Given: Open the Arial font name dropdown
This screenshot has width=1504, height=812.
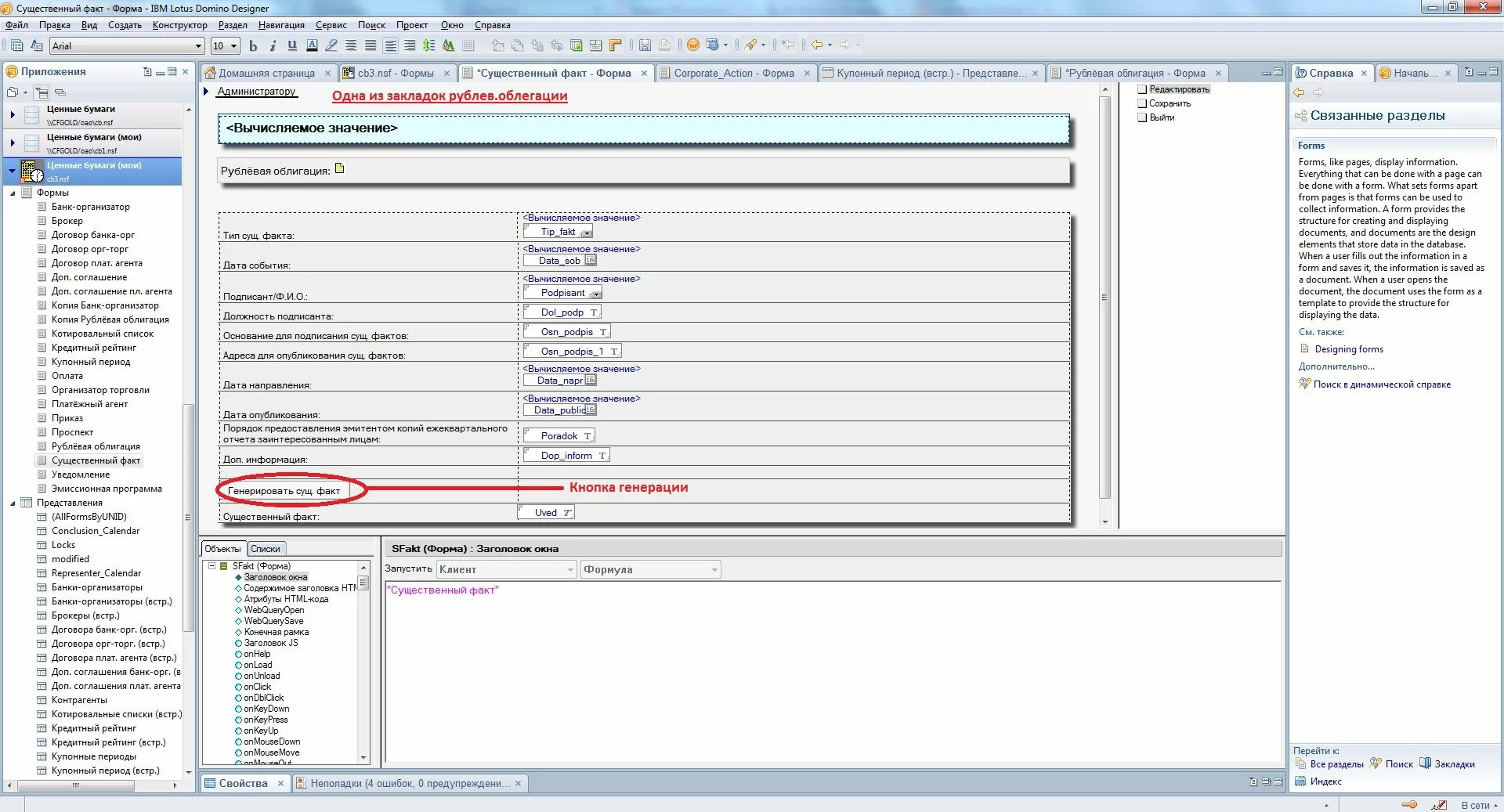Looking at the screenshot, I should coord(197,46).
